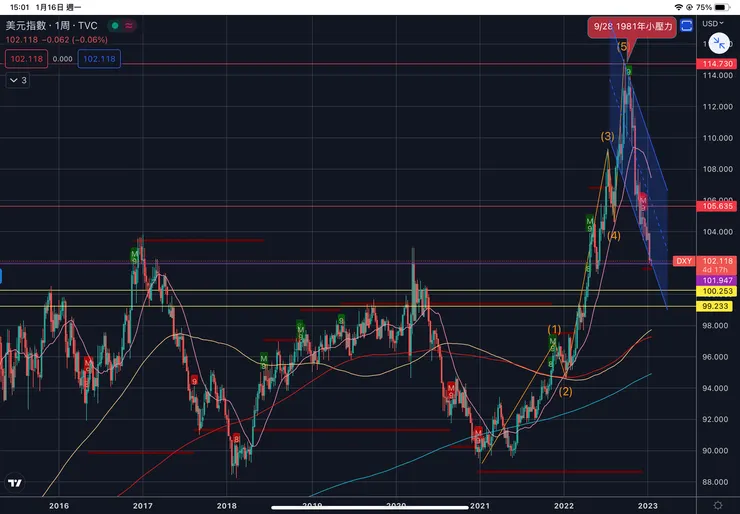Tap the white collapse arrows circle button
This screenshot has height=514, width=740.
(719, 43)
